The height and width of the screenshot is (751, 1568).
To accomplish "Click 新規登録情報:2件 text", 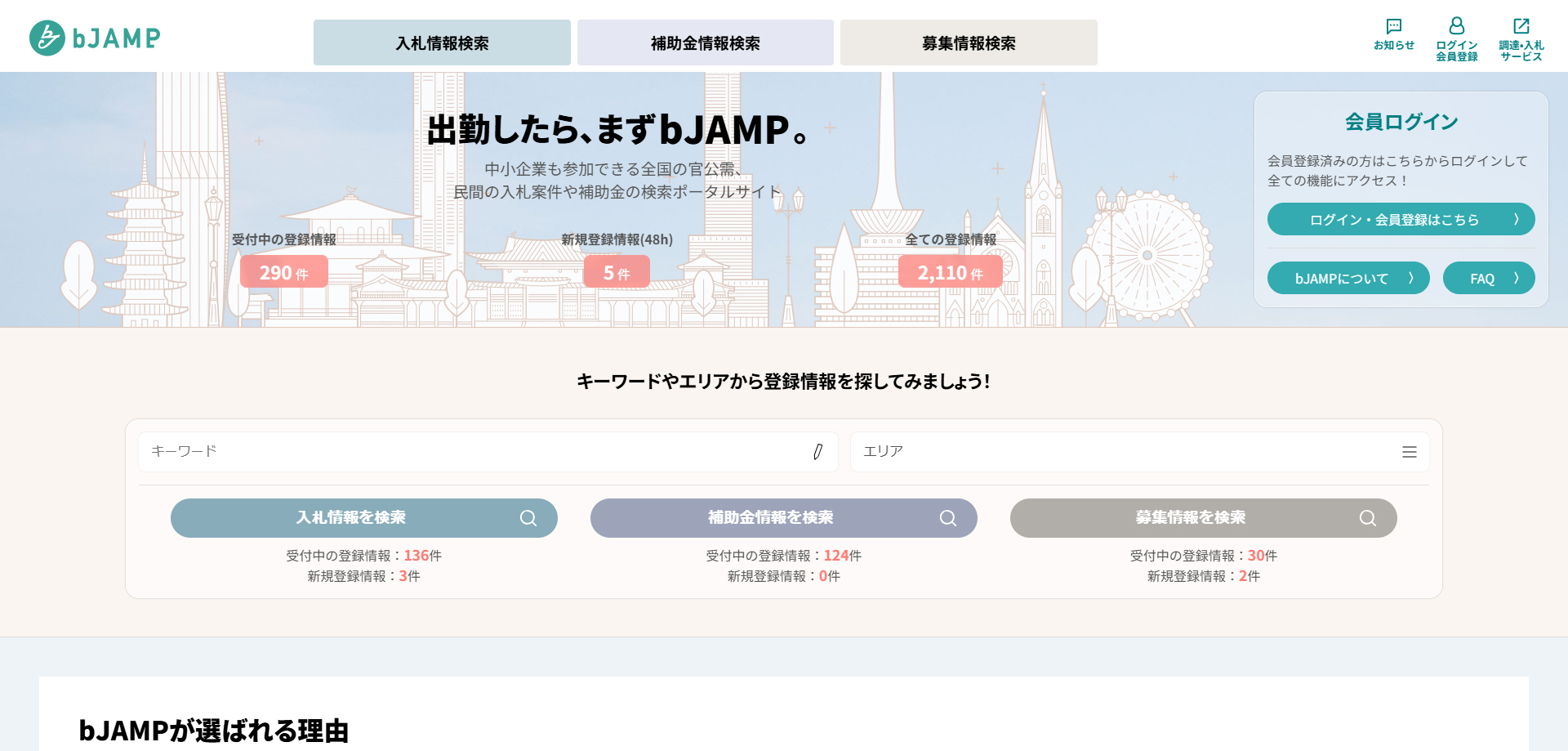I will click(x=1204, y=576).
